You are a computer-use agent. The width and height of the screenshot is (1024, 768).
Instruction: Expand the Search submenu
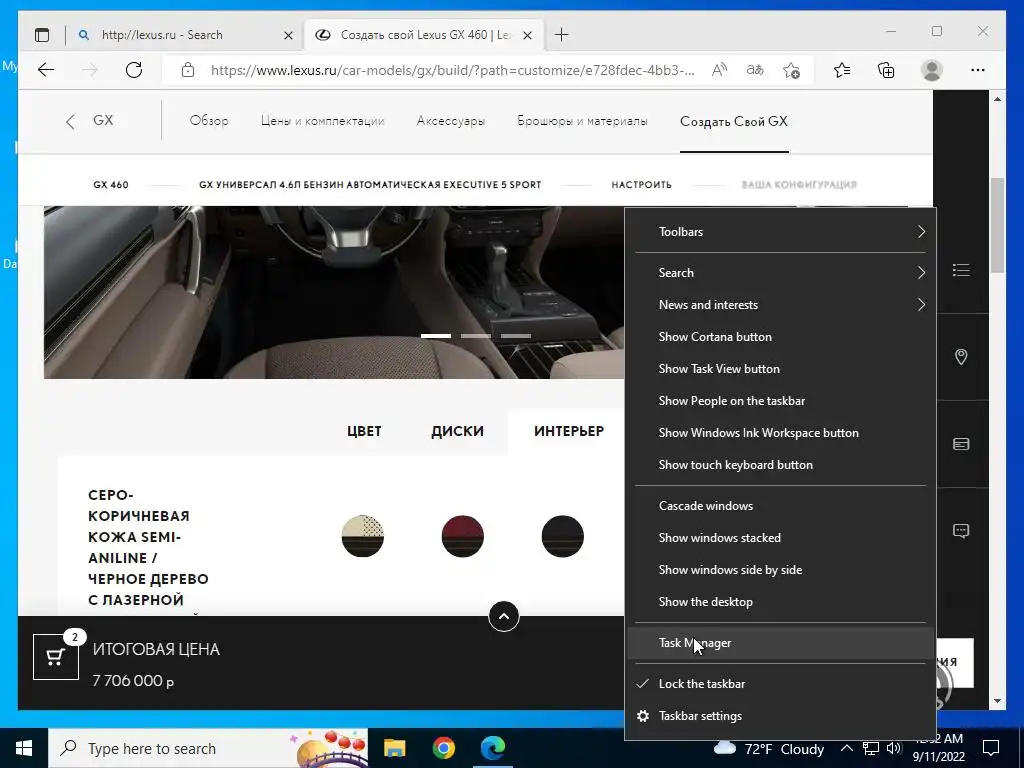pyautogui.click(x=780, y=273)
